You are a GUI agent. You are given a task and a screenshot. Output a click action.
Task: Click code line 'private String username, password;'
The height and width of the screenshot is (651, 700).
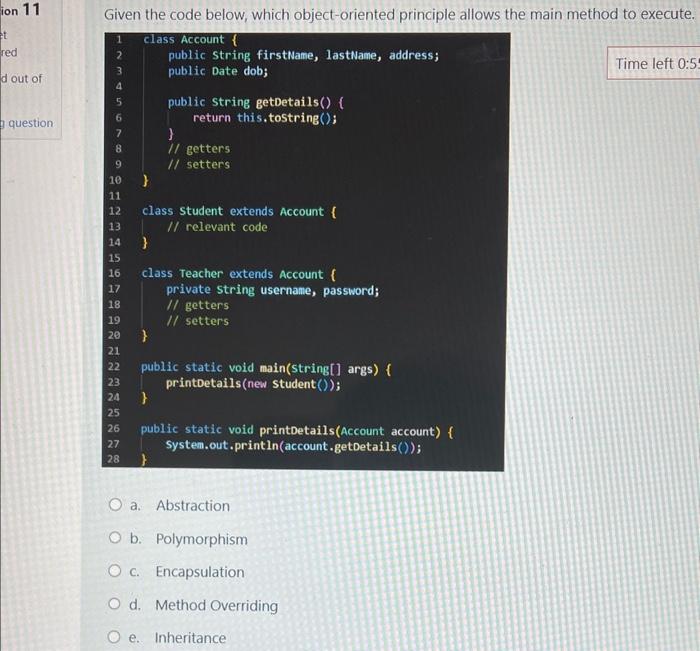point(272,290)
